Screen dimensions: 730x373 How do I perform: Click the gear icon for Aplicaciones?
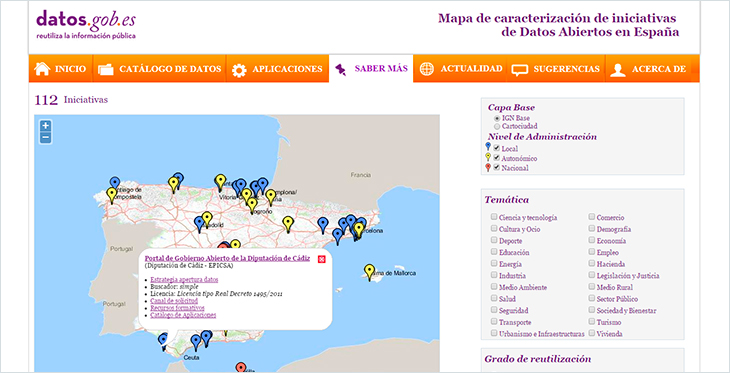(x=239, y=70)
